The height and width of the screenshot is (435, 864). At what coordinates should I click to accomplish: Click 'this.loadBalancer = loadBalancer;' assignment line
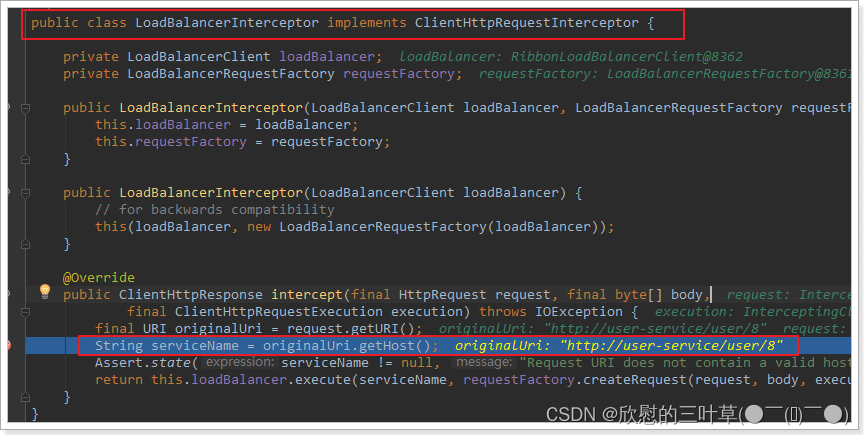pyautogui.click(x=226, y=125)
